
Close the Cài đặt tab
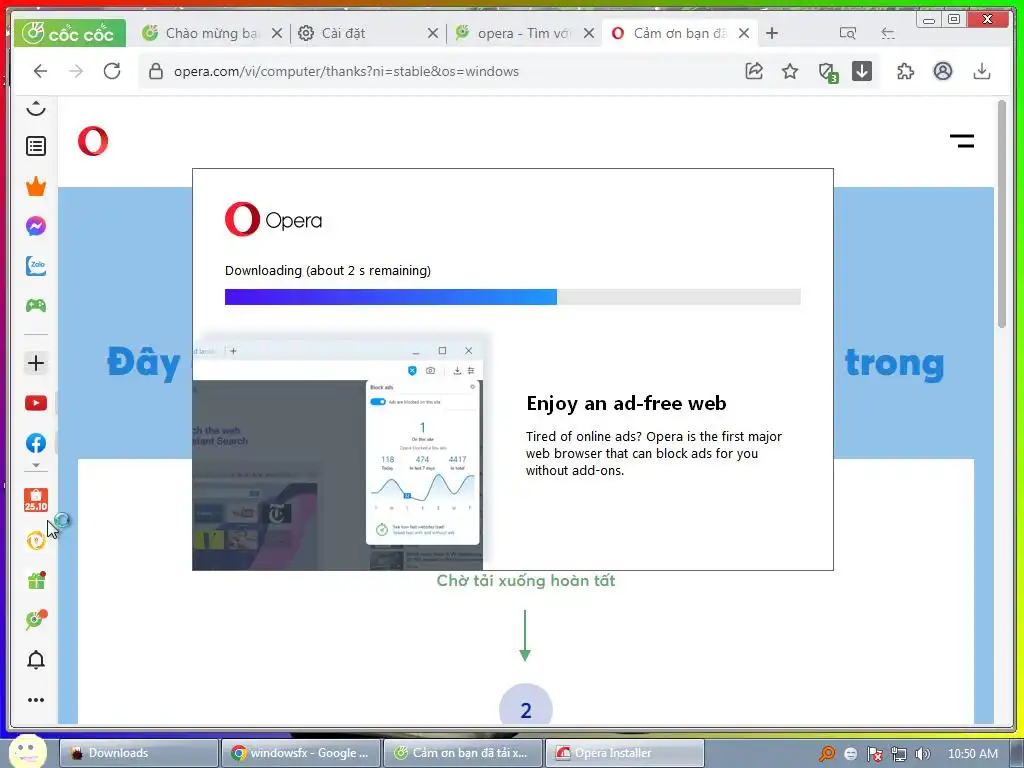click(432, 33)
